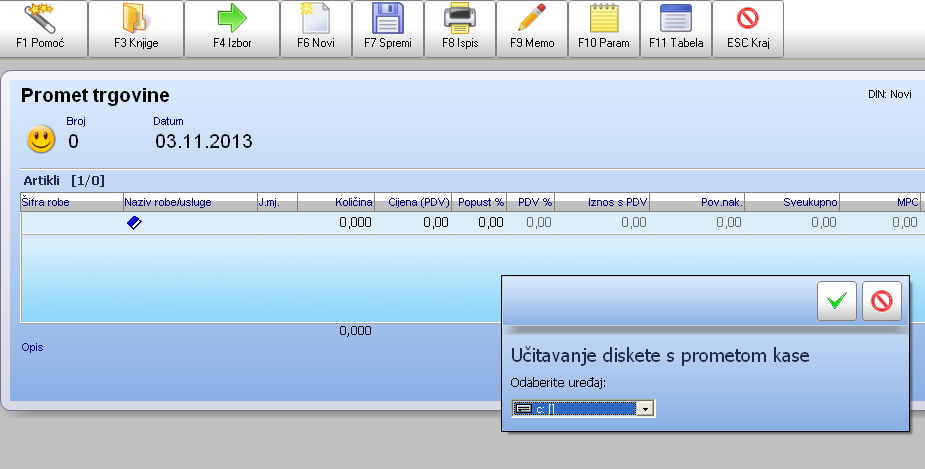Click Cijena (PDV) column header
This screenshot has height=469, width=925.
[413, 202]
